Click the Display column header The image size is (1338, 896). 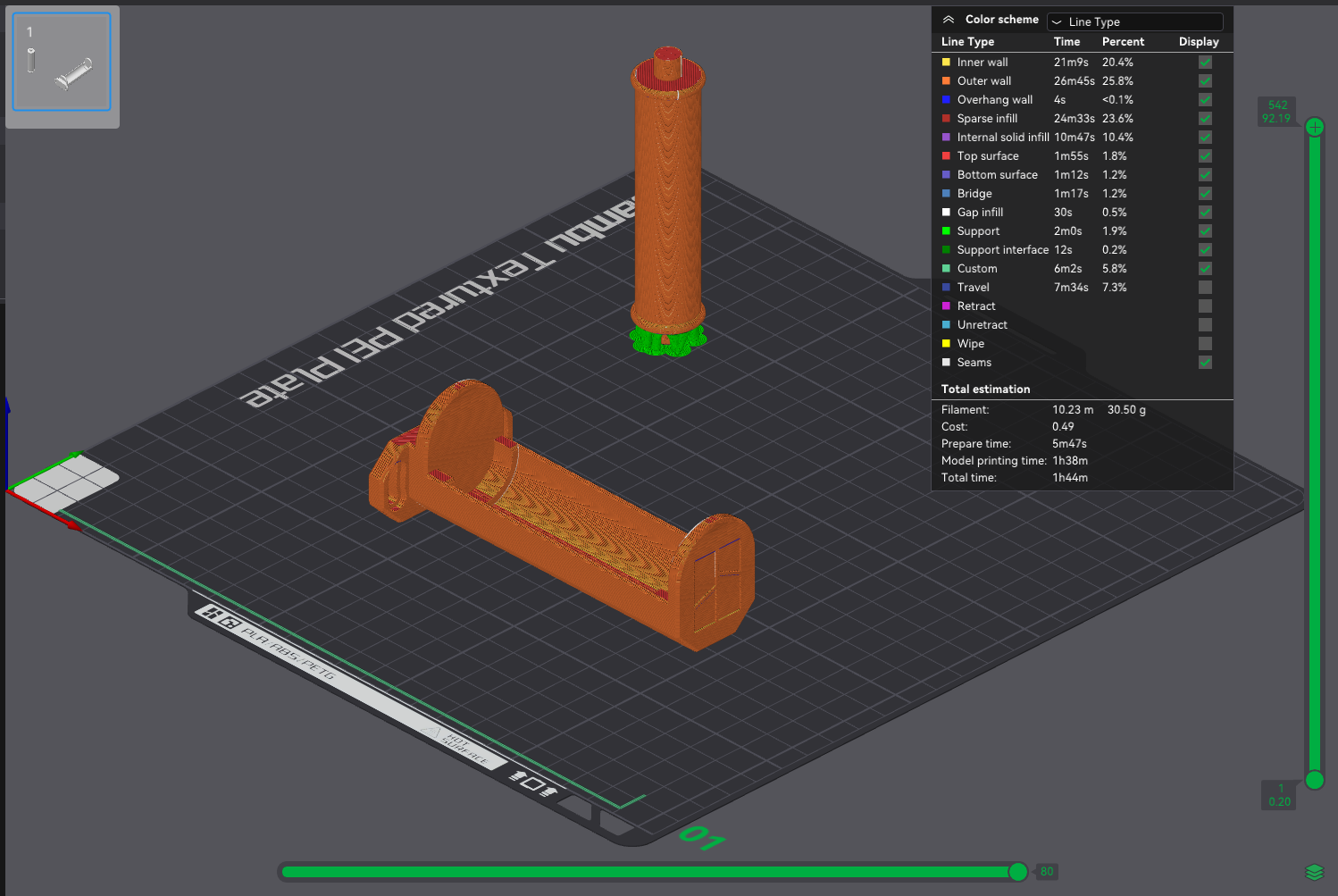(x=1199, y=42)
